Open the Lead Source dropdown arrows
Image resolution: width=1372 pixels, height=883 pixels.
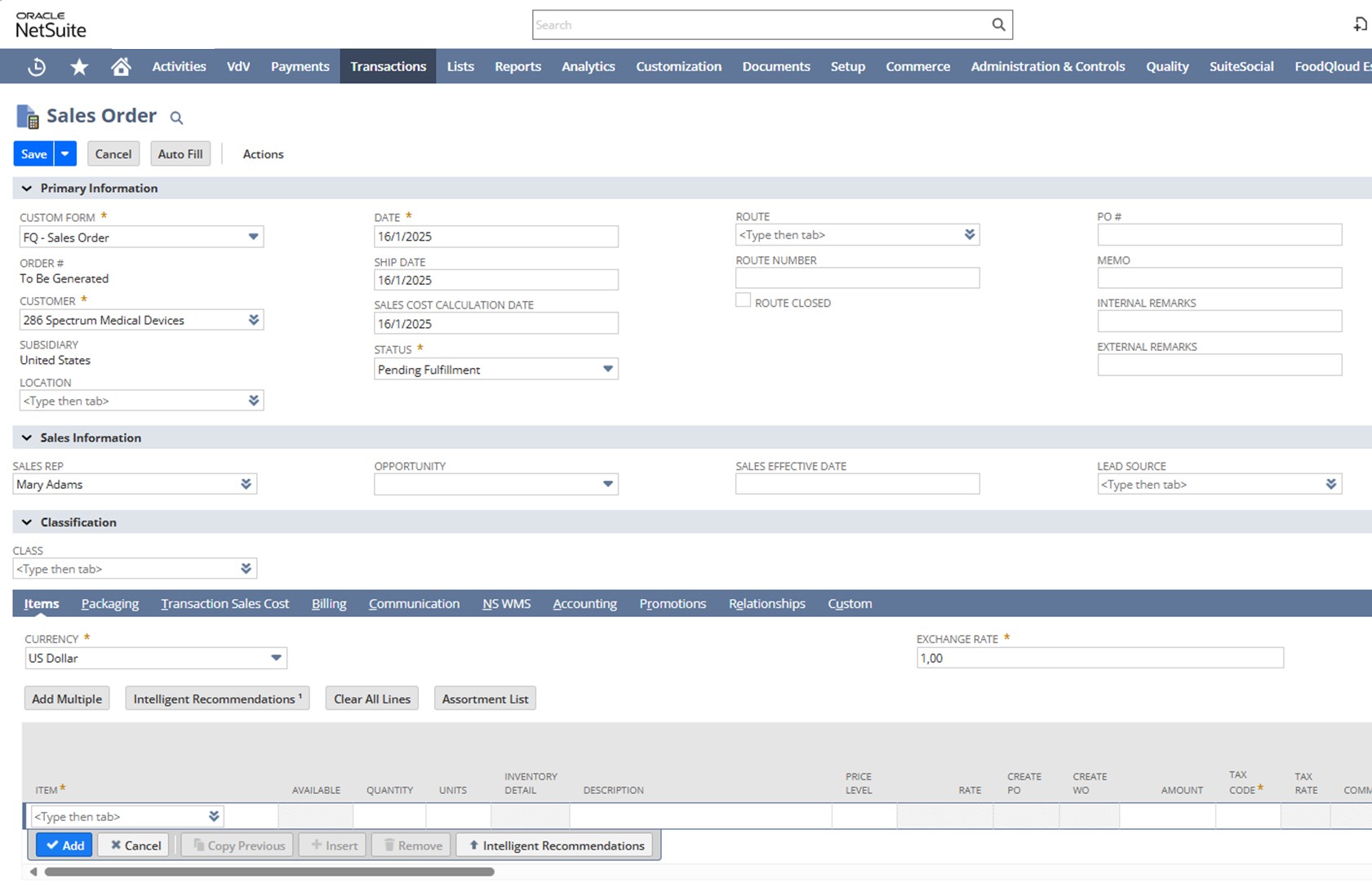[x=1331, y=484]
